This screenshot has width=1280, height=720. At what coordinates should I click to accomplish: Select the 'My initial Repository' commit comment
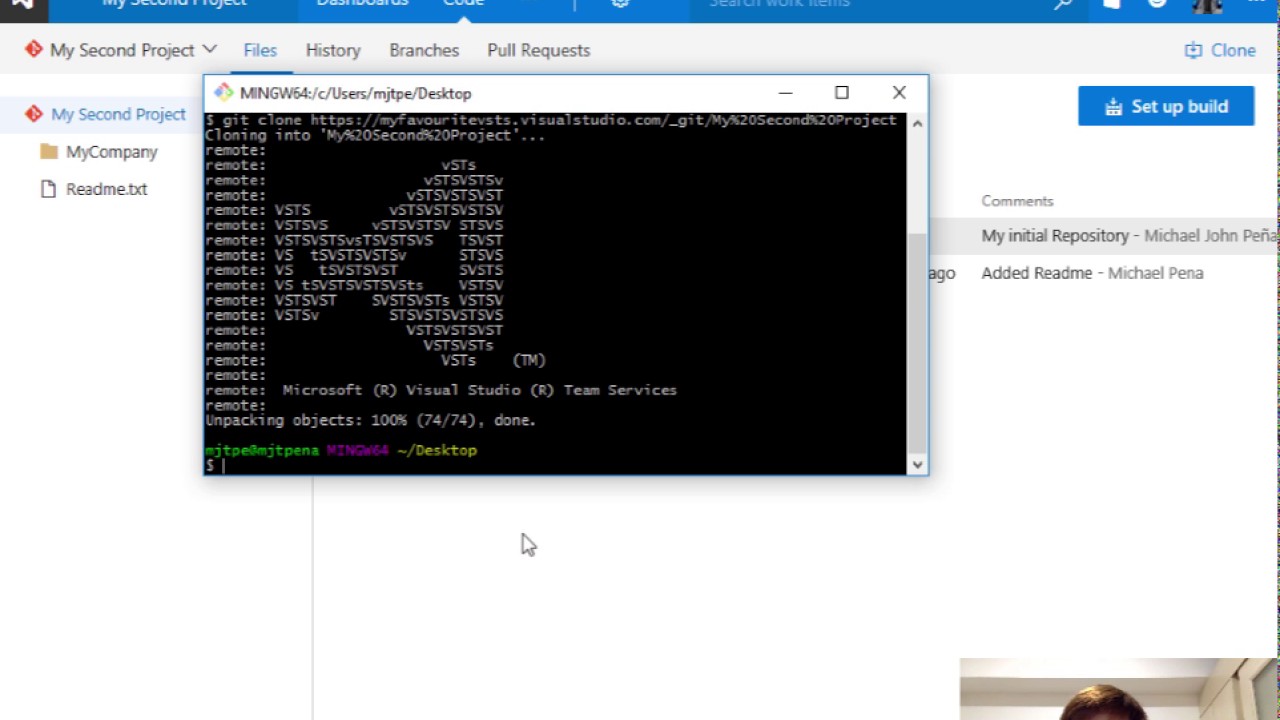(1055, 236)
